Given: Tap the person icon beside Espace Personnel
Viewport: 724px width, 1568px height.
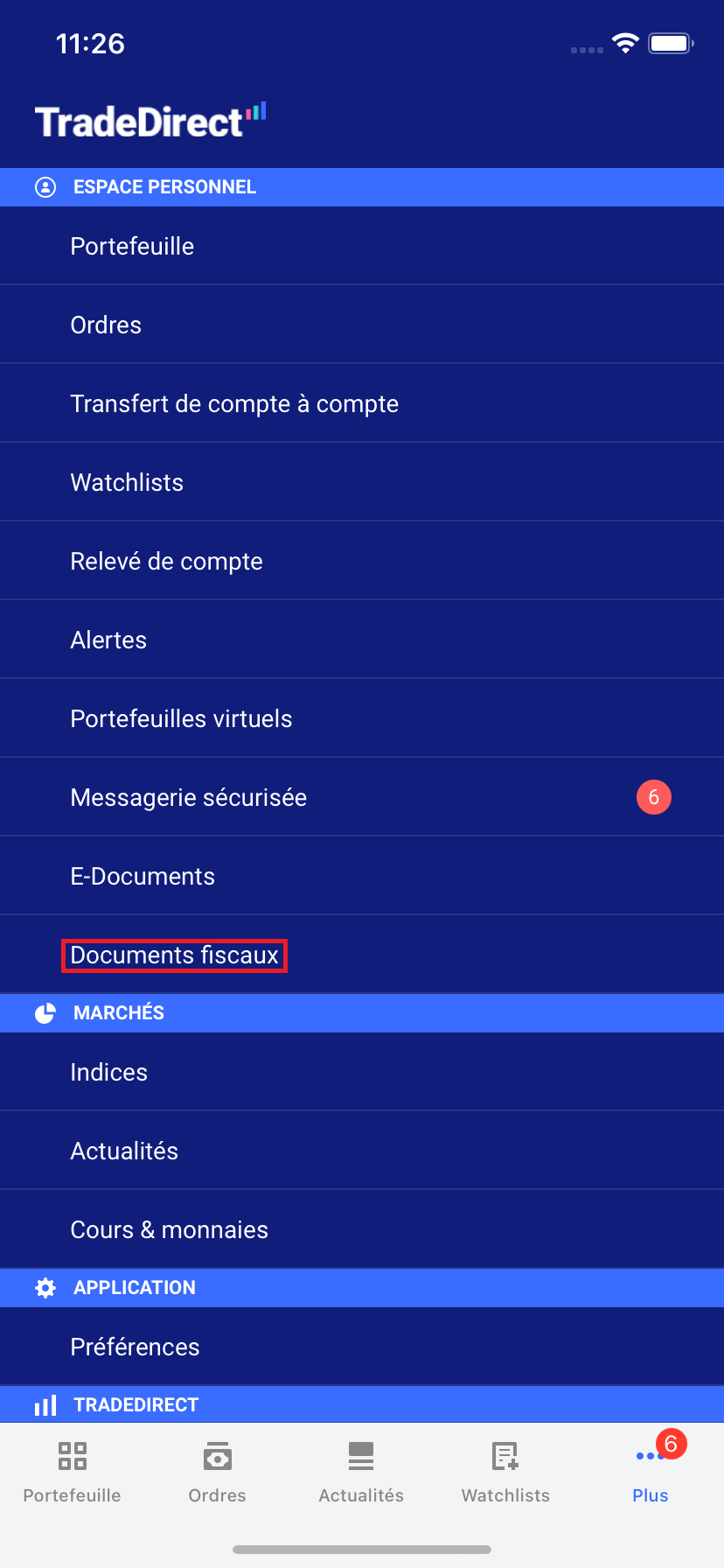Looking at the screenshot, I should [45, 187].
